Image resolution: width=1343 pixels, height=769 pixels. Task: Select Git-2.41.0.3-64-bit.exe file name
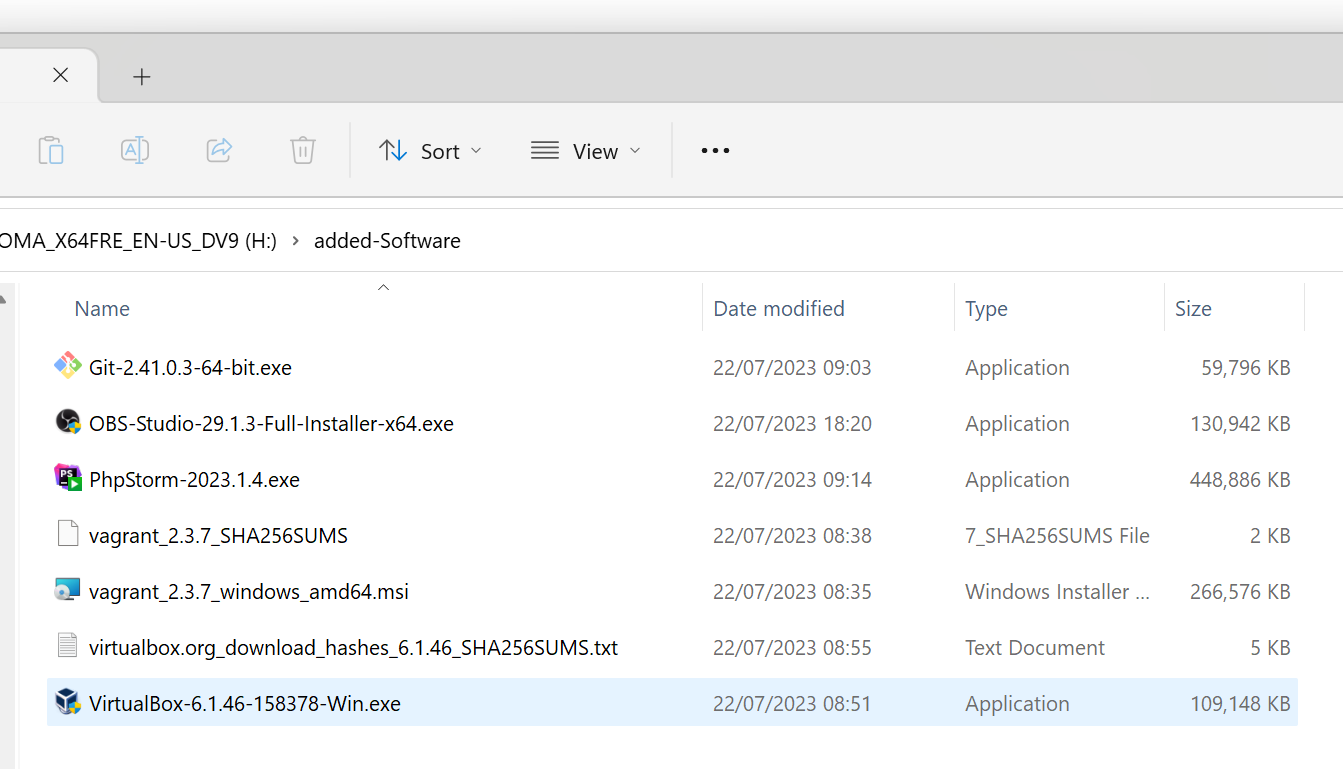click(x=190, y=368)
